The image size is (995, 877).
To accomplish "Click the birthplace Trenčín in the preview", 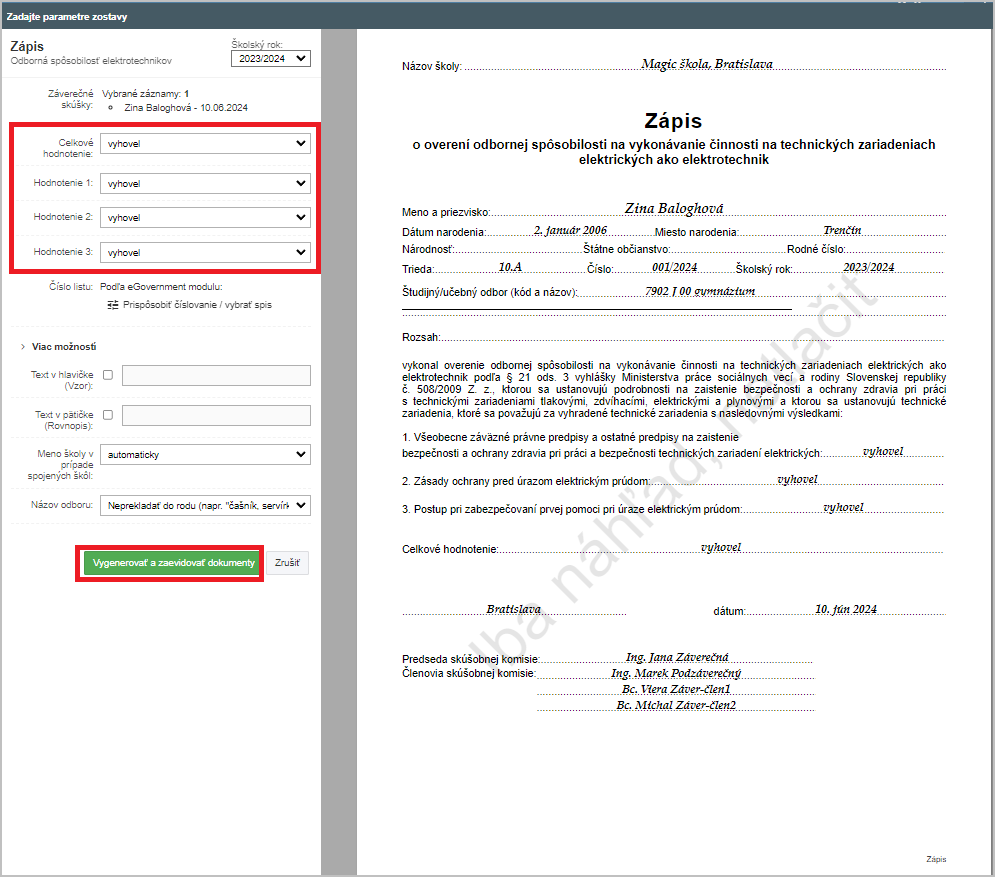I will tap(842, 230).
